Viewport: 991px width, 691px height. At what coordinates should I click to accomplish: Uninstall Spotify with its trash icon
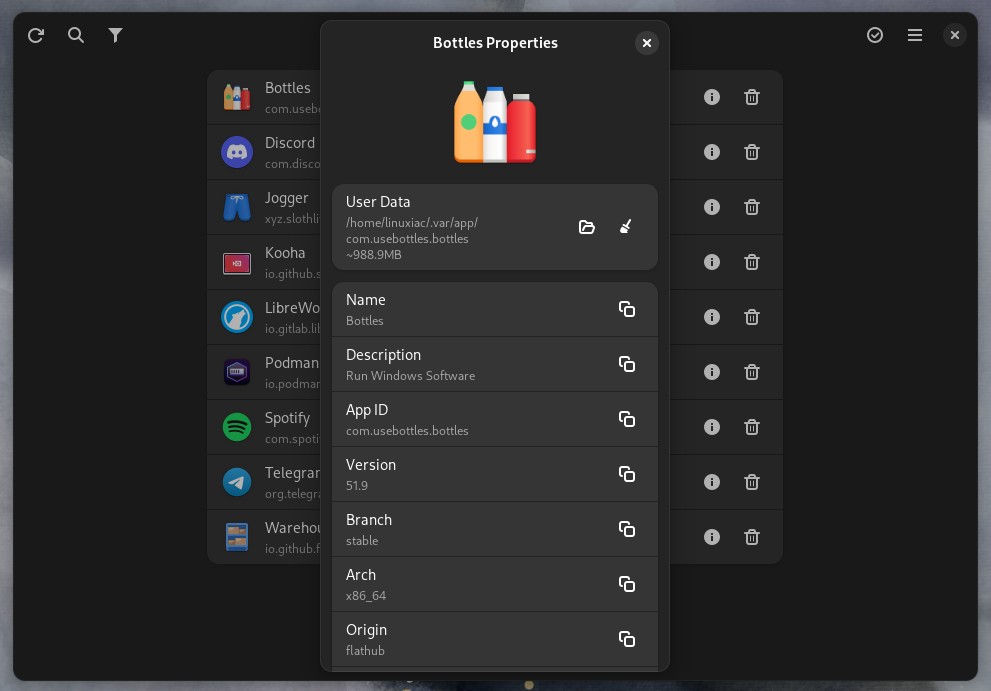[x=751, y=427]
